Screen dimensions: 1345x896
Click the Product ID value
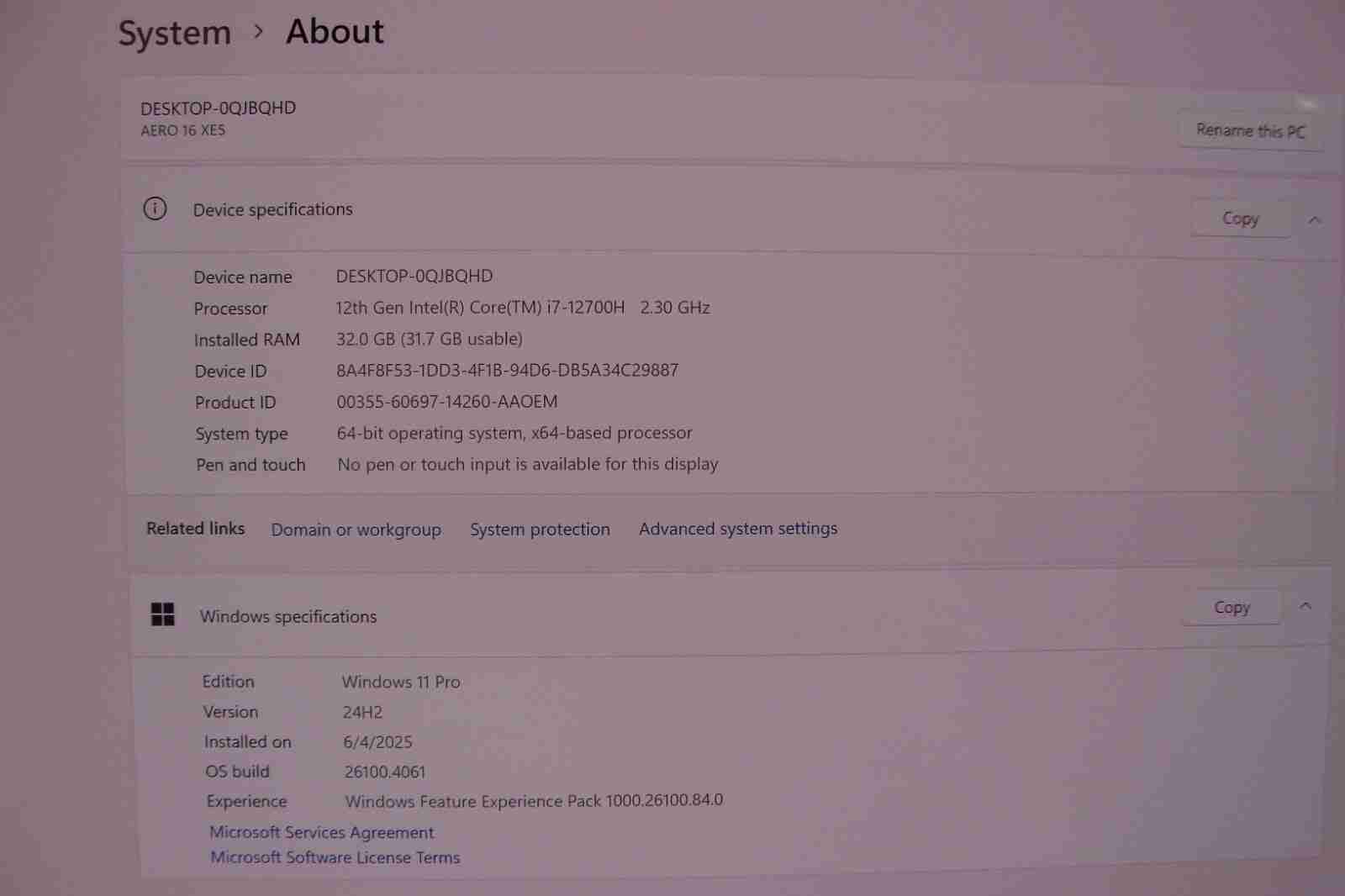pos(446,402)
